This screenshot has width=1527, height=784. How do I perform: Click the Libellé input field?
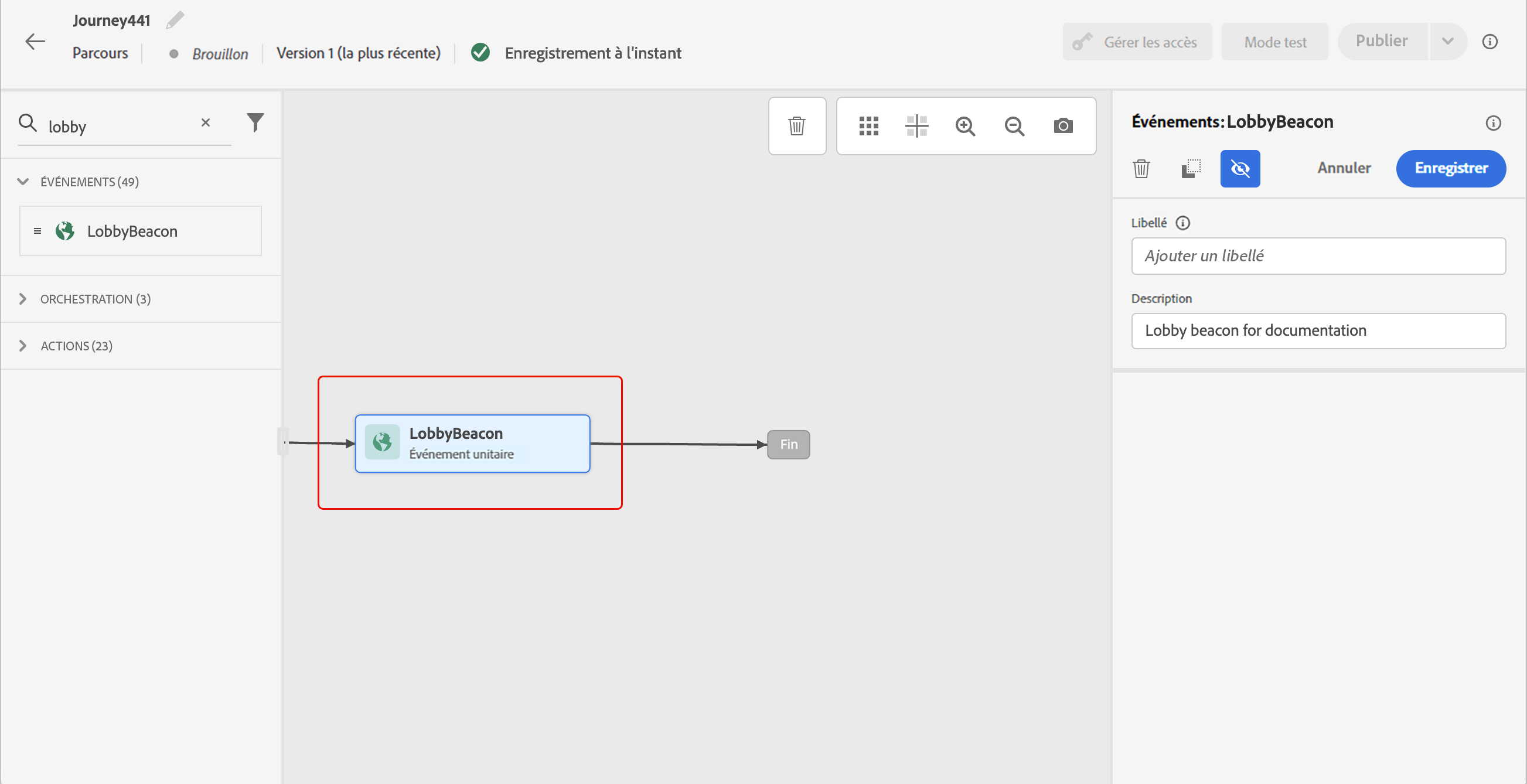[1318, 256]
